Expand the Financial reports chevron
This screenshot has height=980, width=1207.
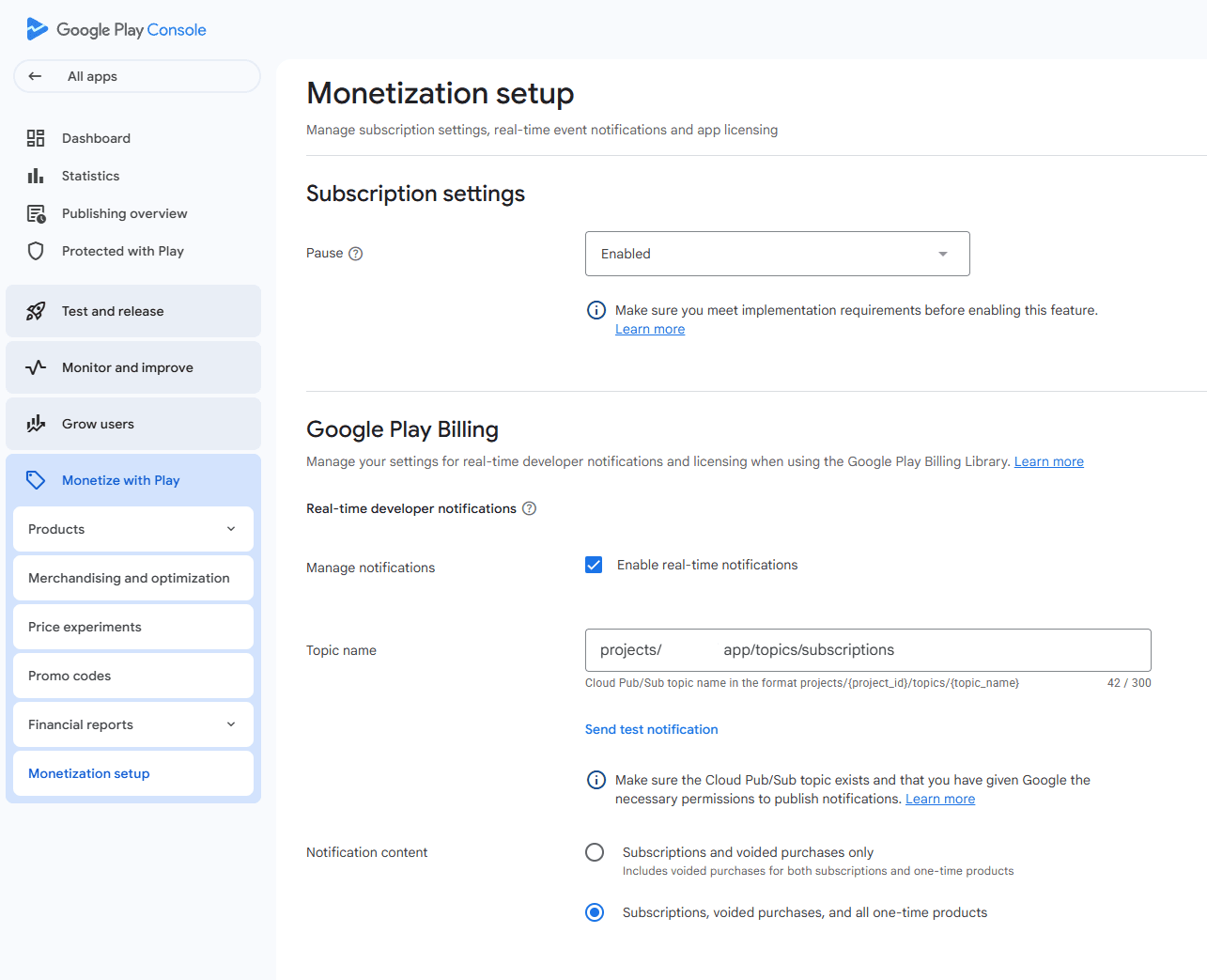pos(231,724)
